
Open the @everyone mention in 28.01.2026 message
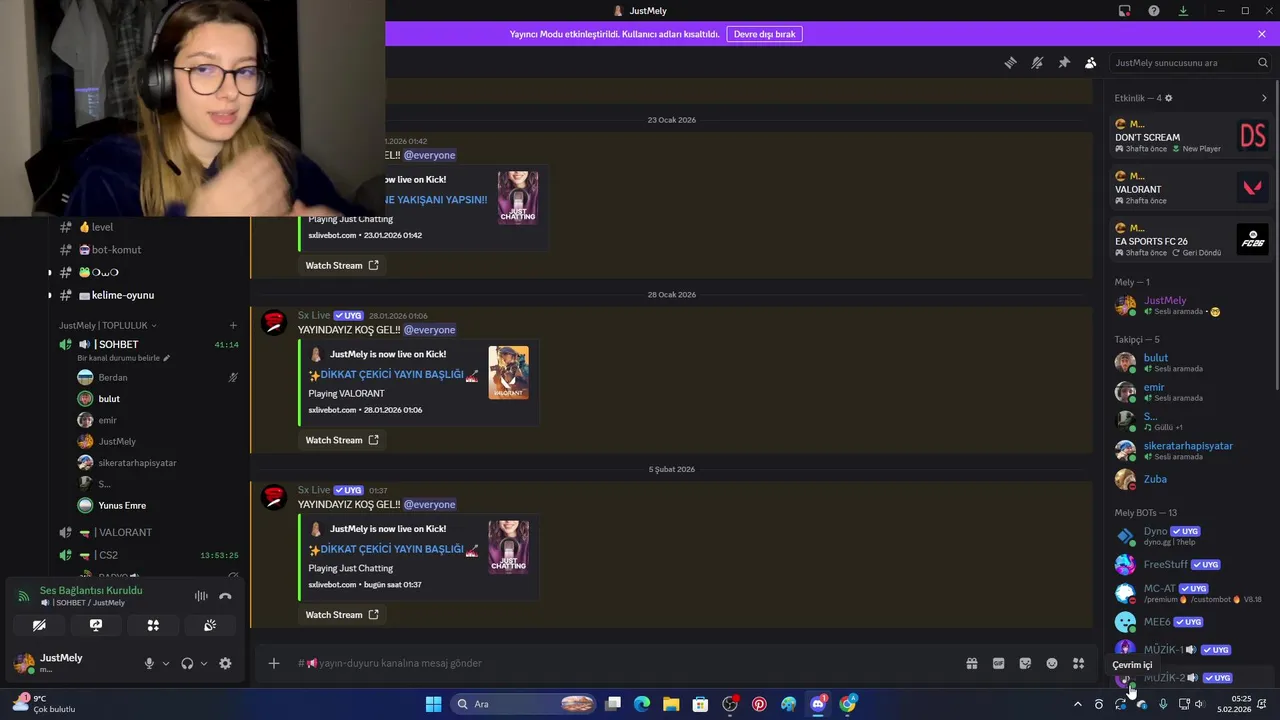(x=429, y=330)
